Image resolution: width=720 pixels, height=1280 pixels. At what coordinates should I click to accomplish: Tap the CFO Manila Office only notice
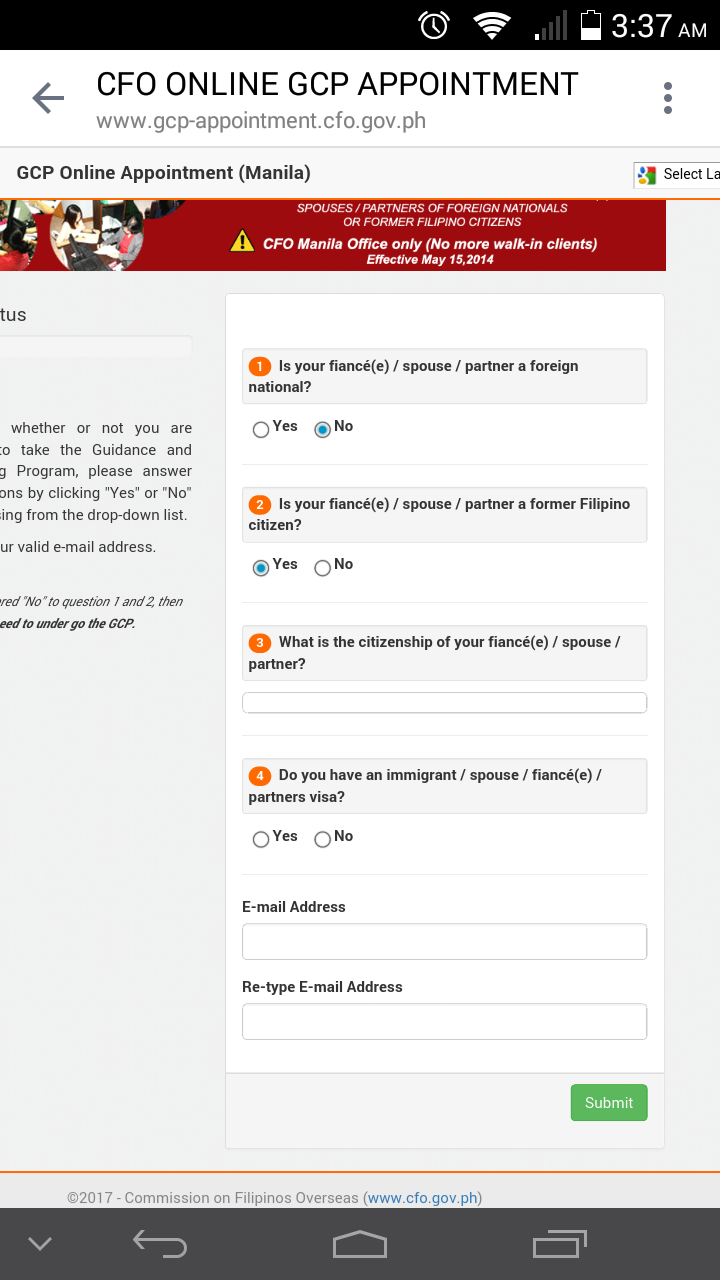[x=430, y=244]
